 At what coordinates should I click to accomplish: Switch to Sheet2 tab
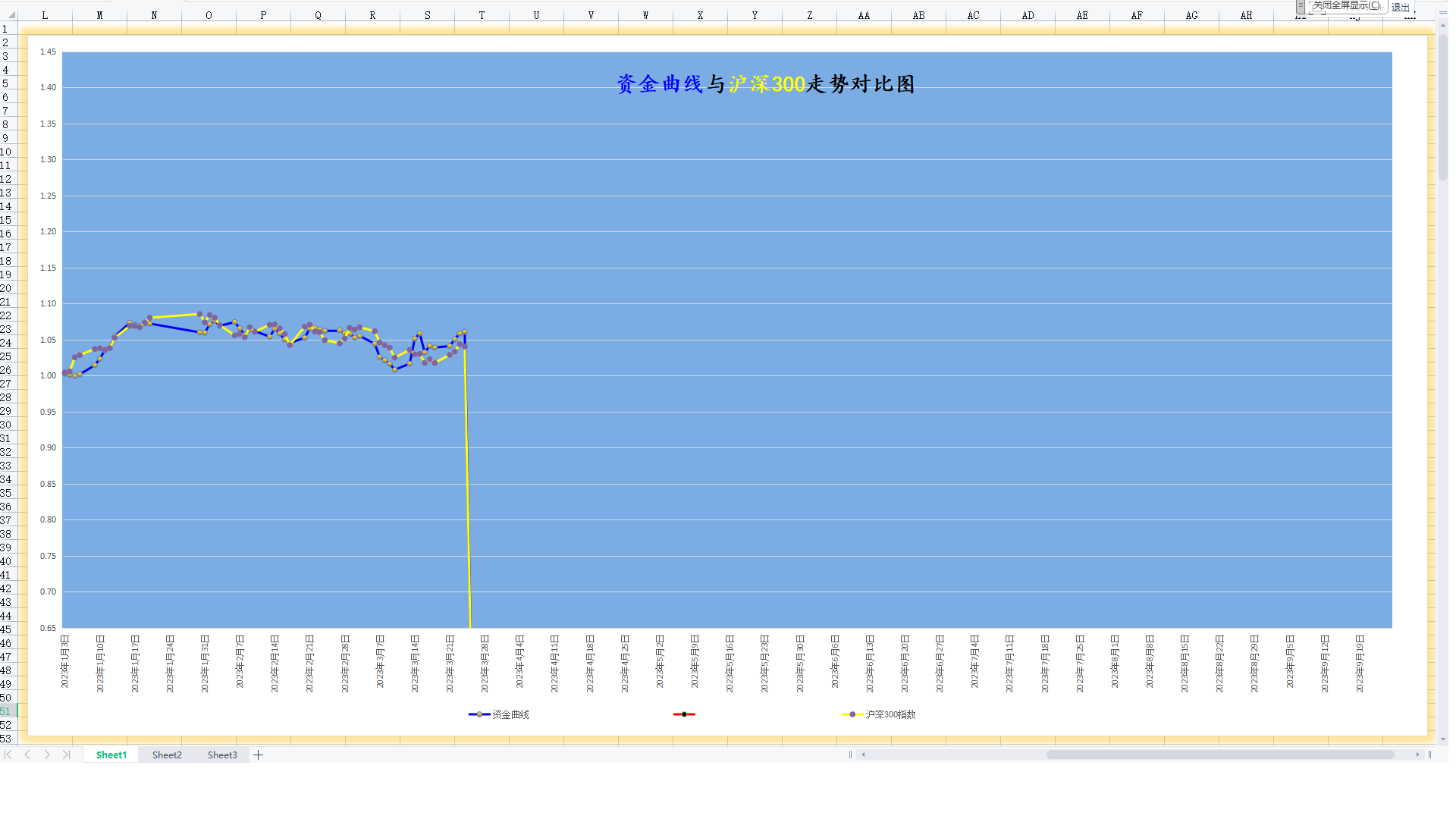(167, 755)
